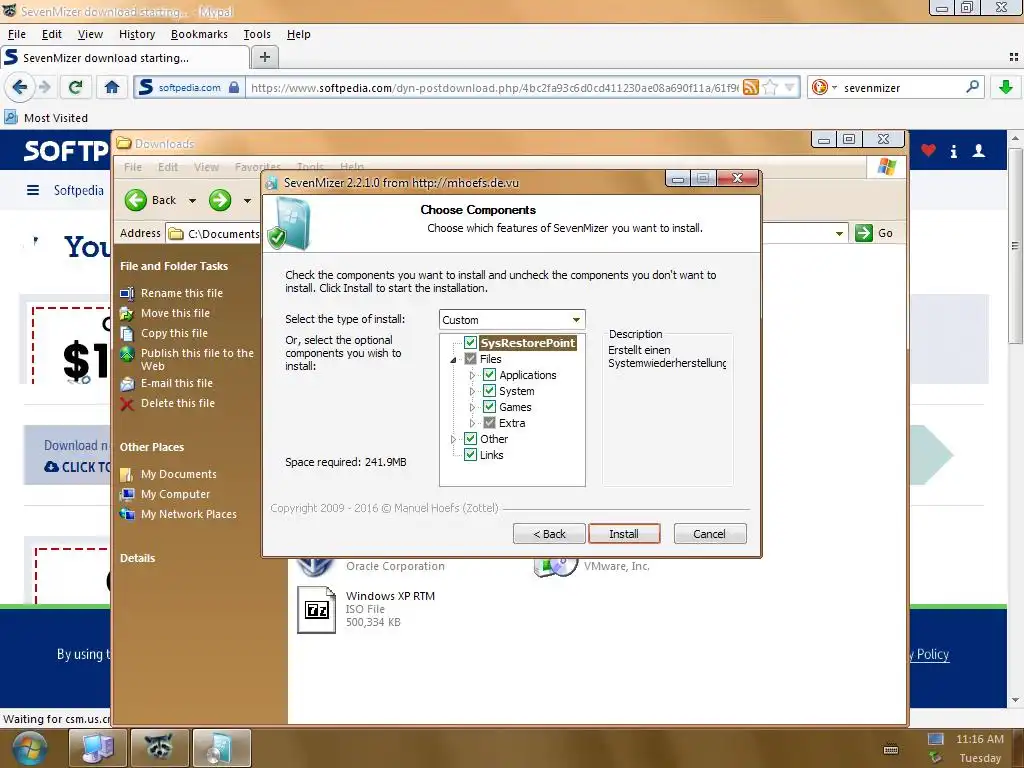Click the Back button in the SevenMizer installer

[549, 534]
